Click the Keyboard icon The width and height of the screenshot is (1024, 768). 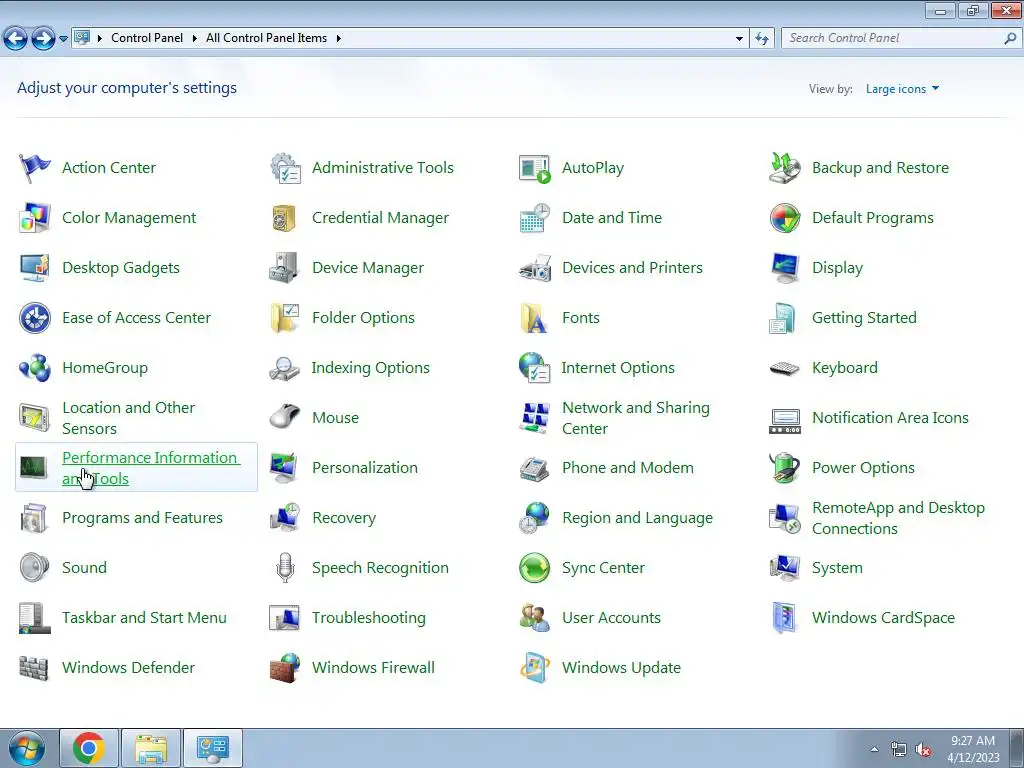click(784, 368)
